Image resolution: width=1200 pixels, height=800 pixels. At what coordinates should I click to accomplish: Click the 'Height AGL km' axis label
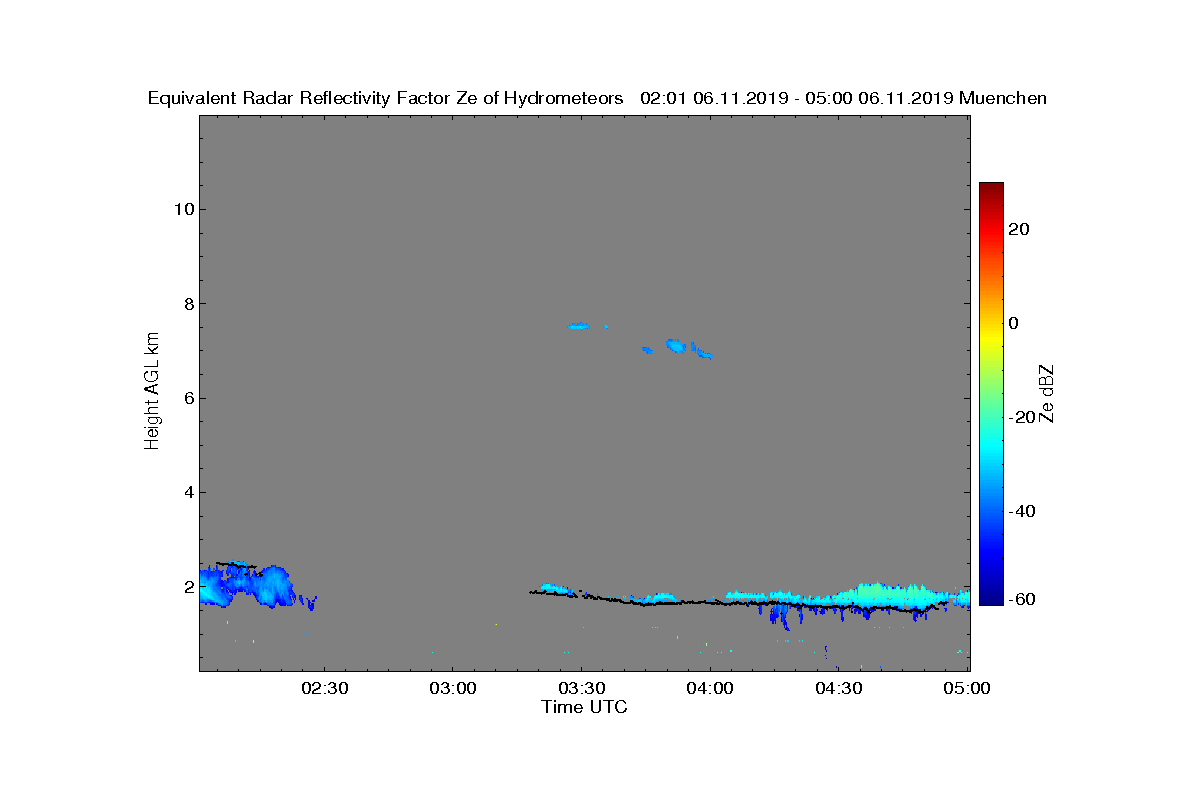(152, 392)
